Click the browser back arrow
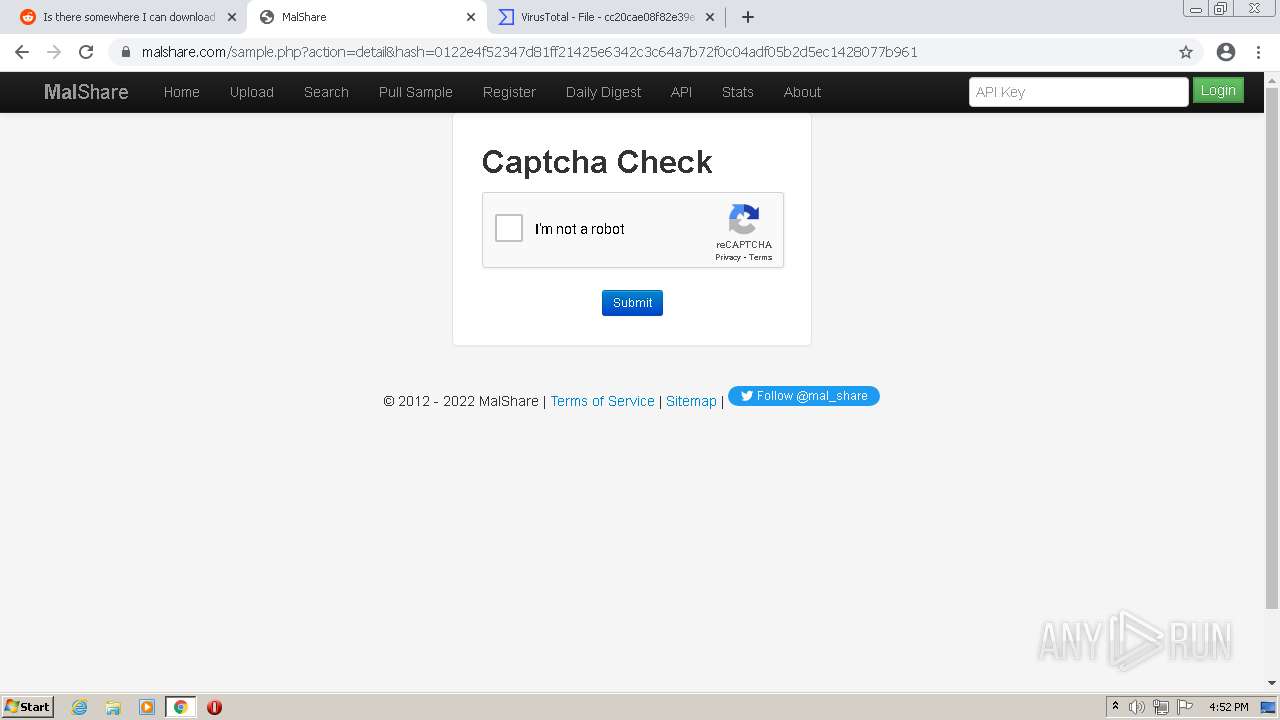 (x=22, y=52)
